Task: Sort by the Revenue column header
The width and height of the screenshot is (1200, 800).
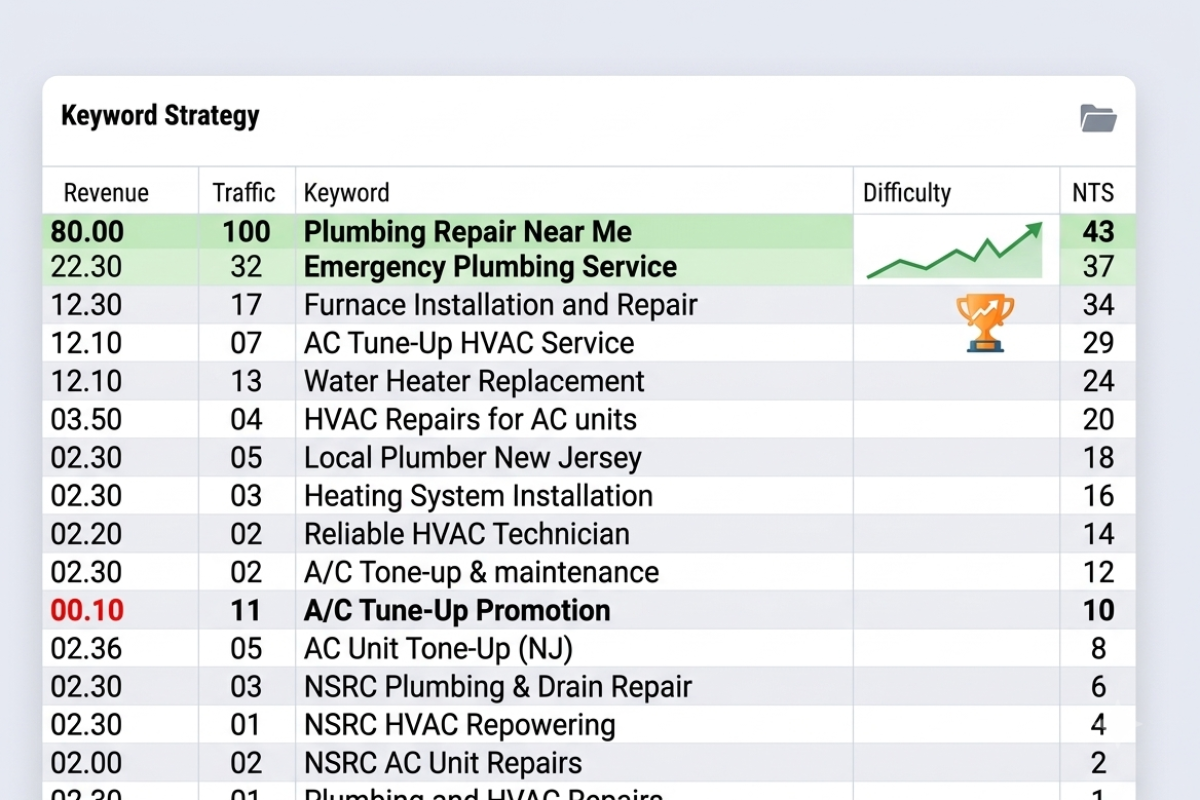Action: coord(106,192)
